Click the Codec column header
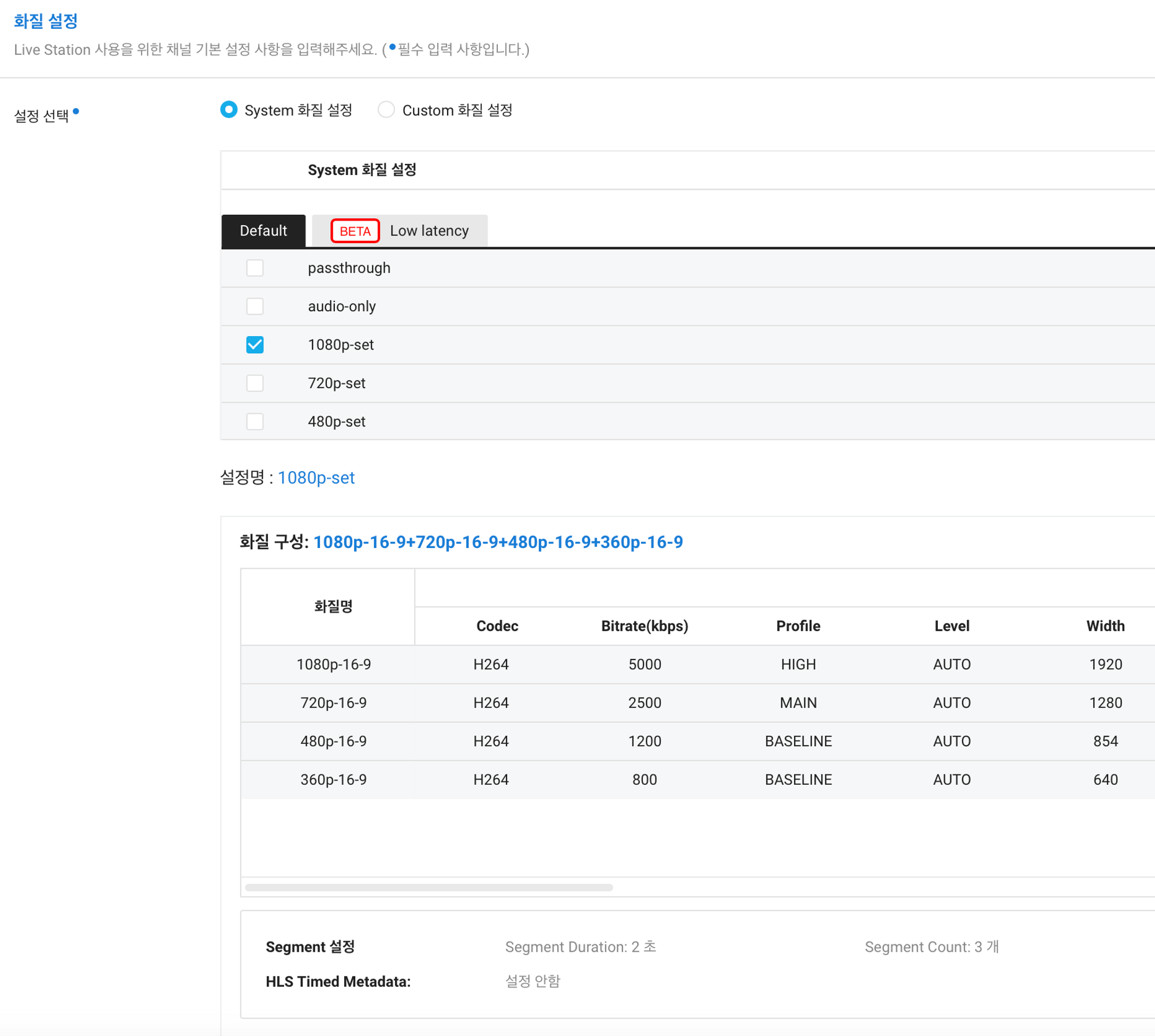1155x1036 pixels. pos(497,626)
